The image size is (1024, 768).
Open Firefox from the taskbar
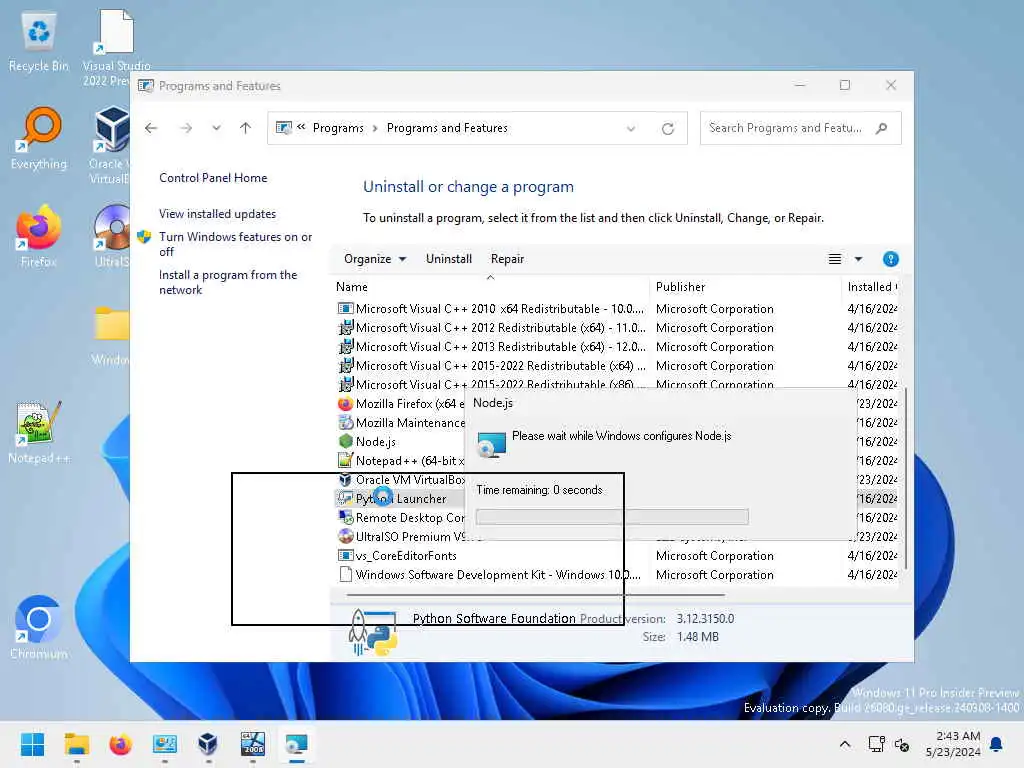[x=120, y=744]
